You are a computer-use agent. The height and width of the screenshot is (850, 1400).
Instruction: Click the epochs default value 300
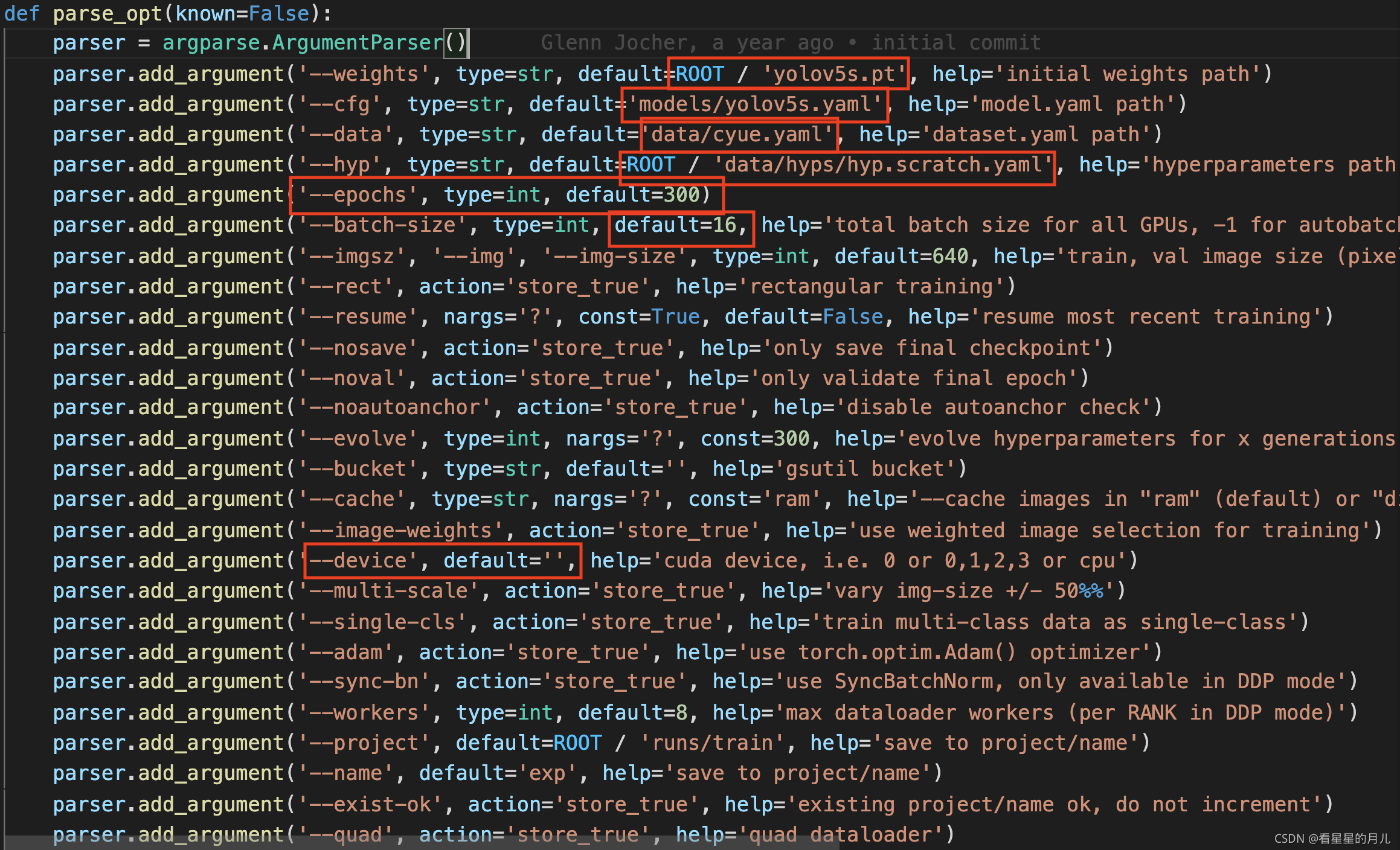pos(681,195)
